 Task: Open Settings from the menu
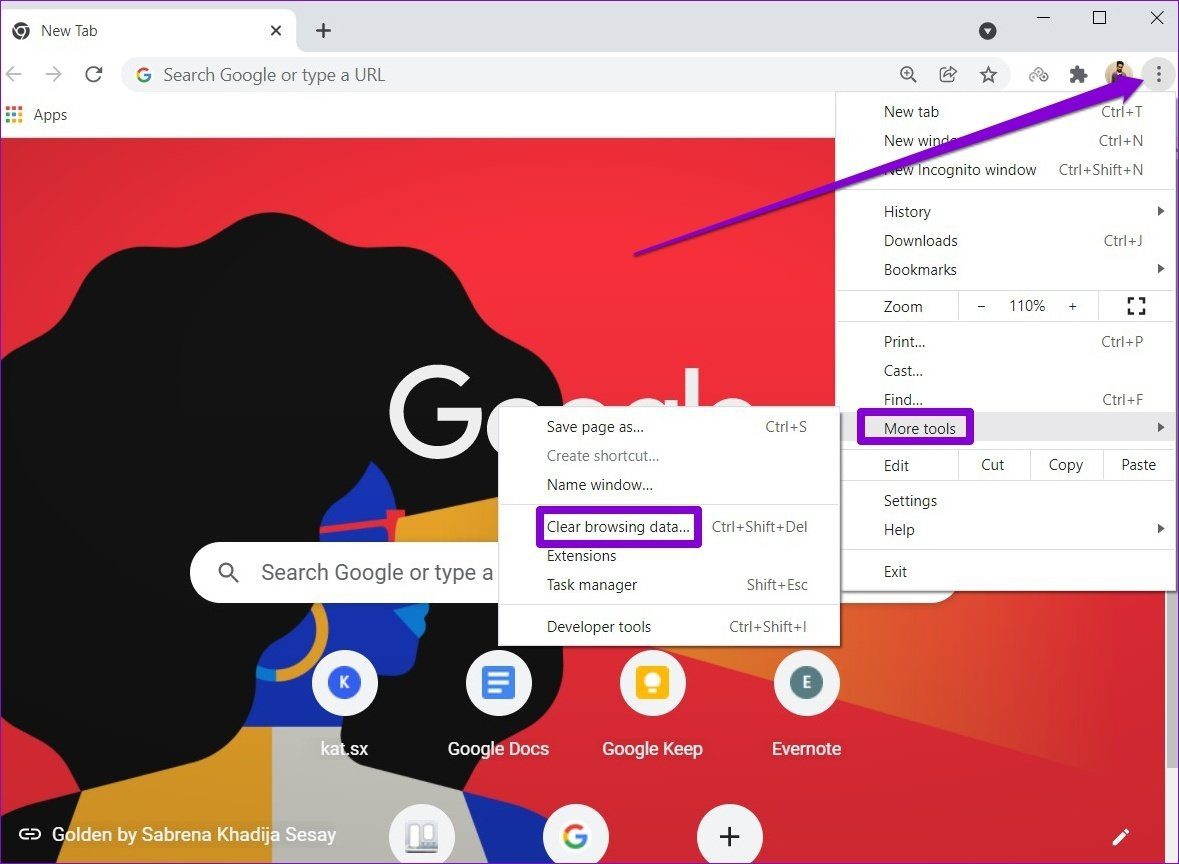pyautogui.click(x=1006, y=501)
